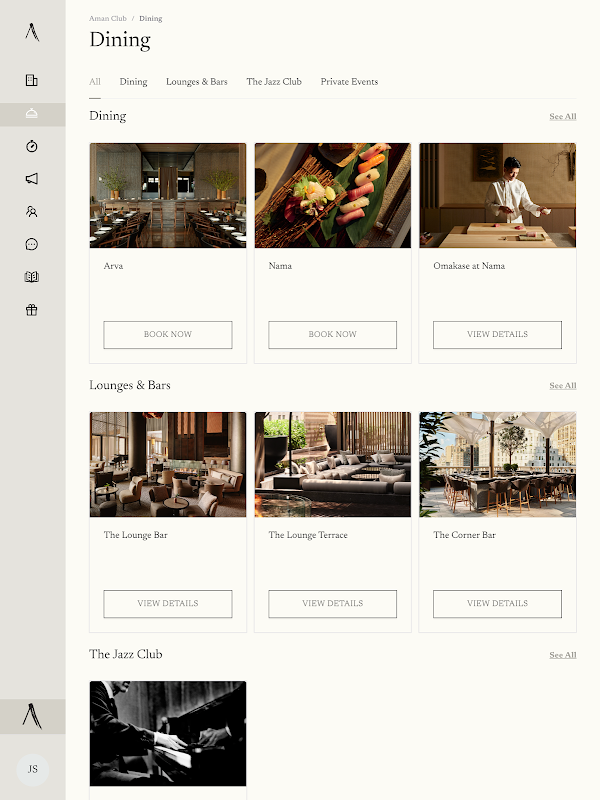This screenshot has width=600, height=800.
Task: Select the All tab
Action: click(95, 82)
